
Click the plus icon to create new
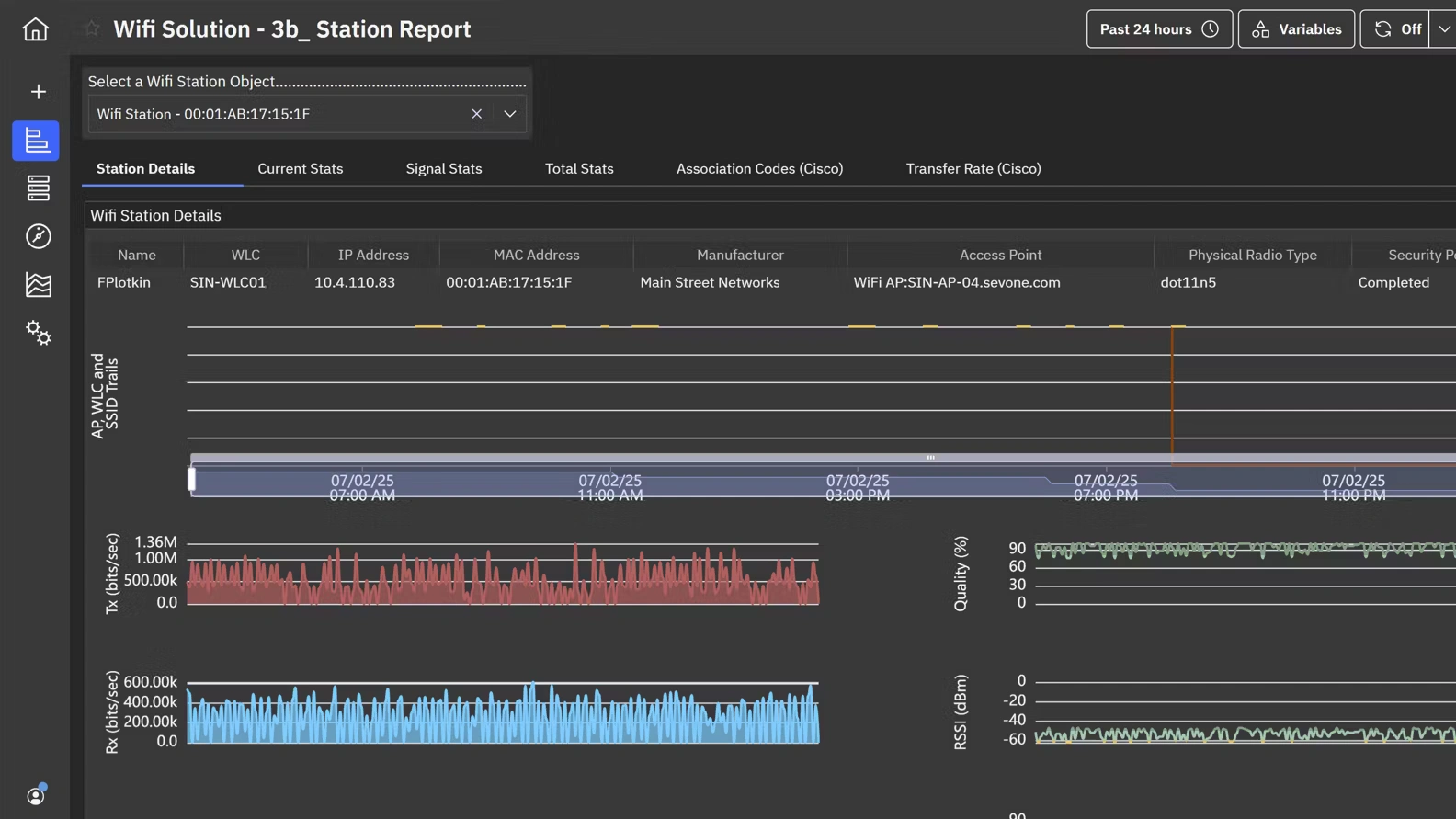(x=38, y=92)
